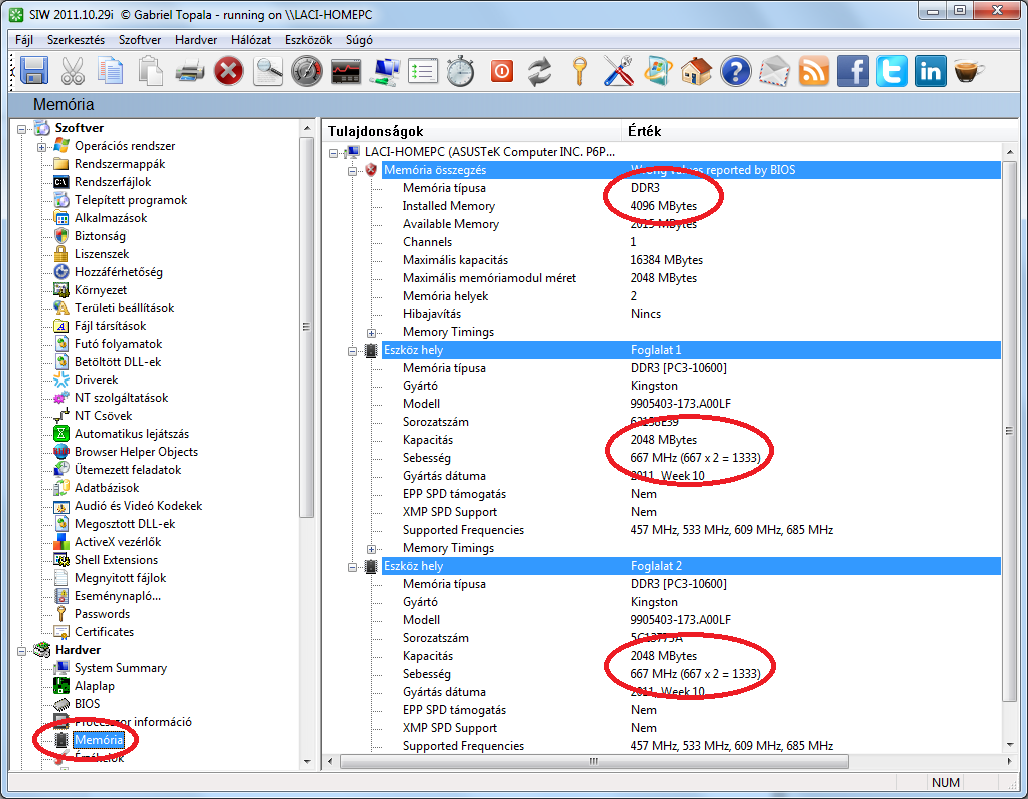Viewport: 1028px width, 799px height.
Task: Click the 4096 MBytes Installed Memory value
Action: click(x=663, y=206)
